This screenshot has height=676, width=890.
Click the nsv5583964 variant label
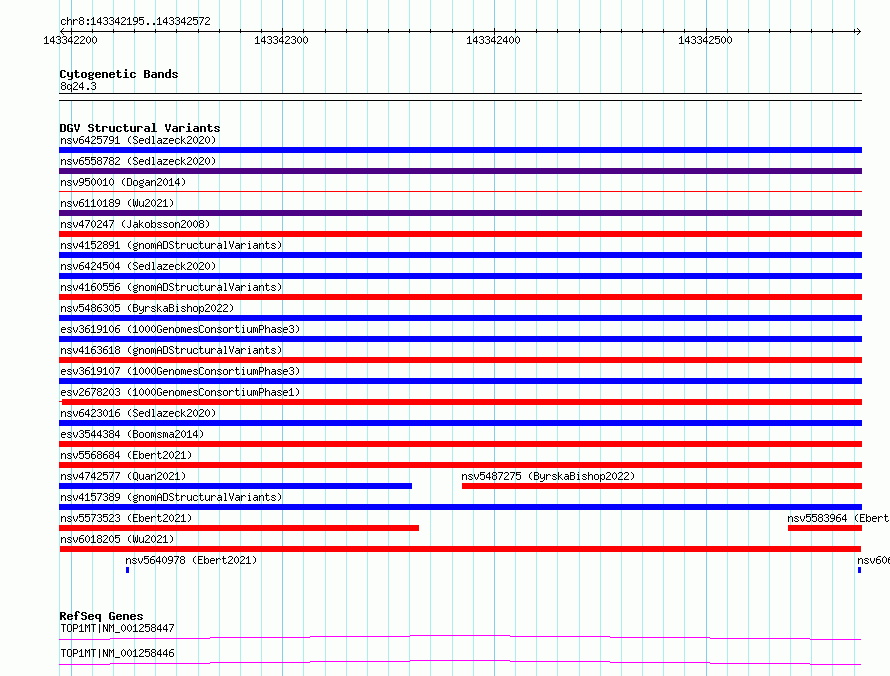(838, 518)
